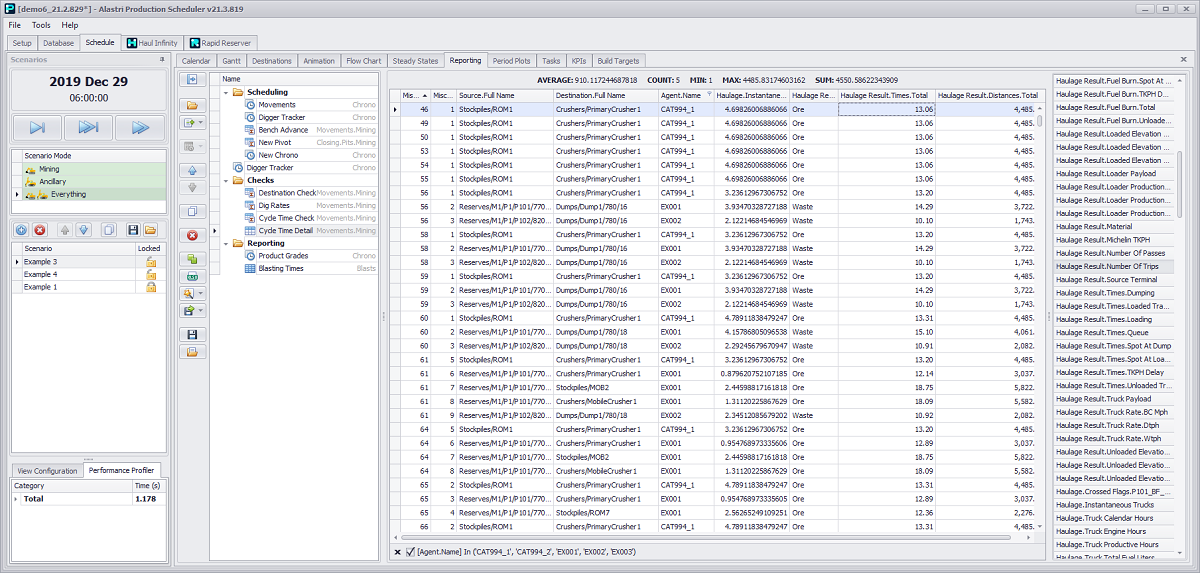The width and height of the screenshot is (1200, 573).
Task: Select Haulage Result.Number Of Trips field
Action: 1106,266
